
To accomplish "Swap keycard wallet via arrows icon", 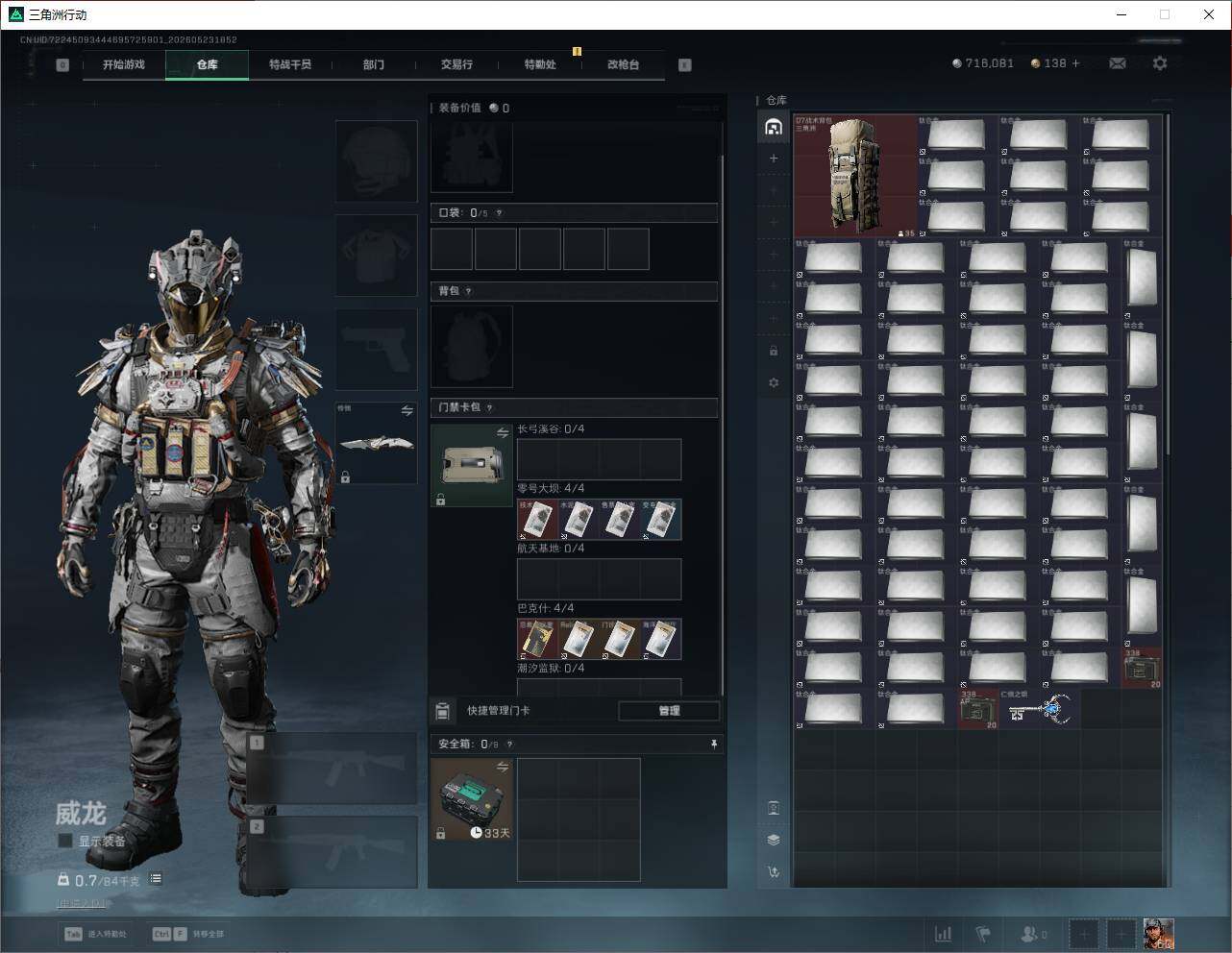I will tap(502, 433).
